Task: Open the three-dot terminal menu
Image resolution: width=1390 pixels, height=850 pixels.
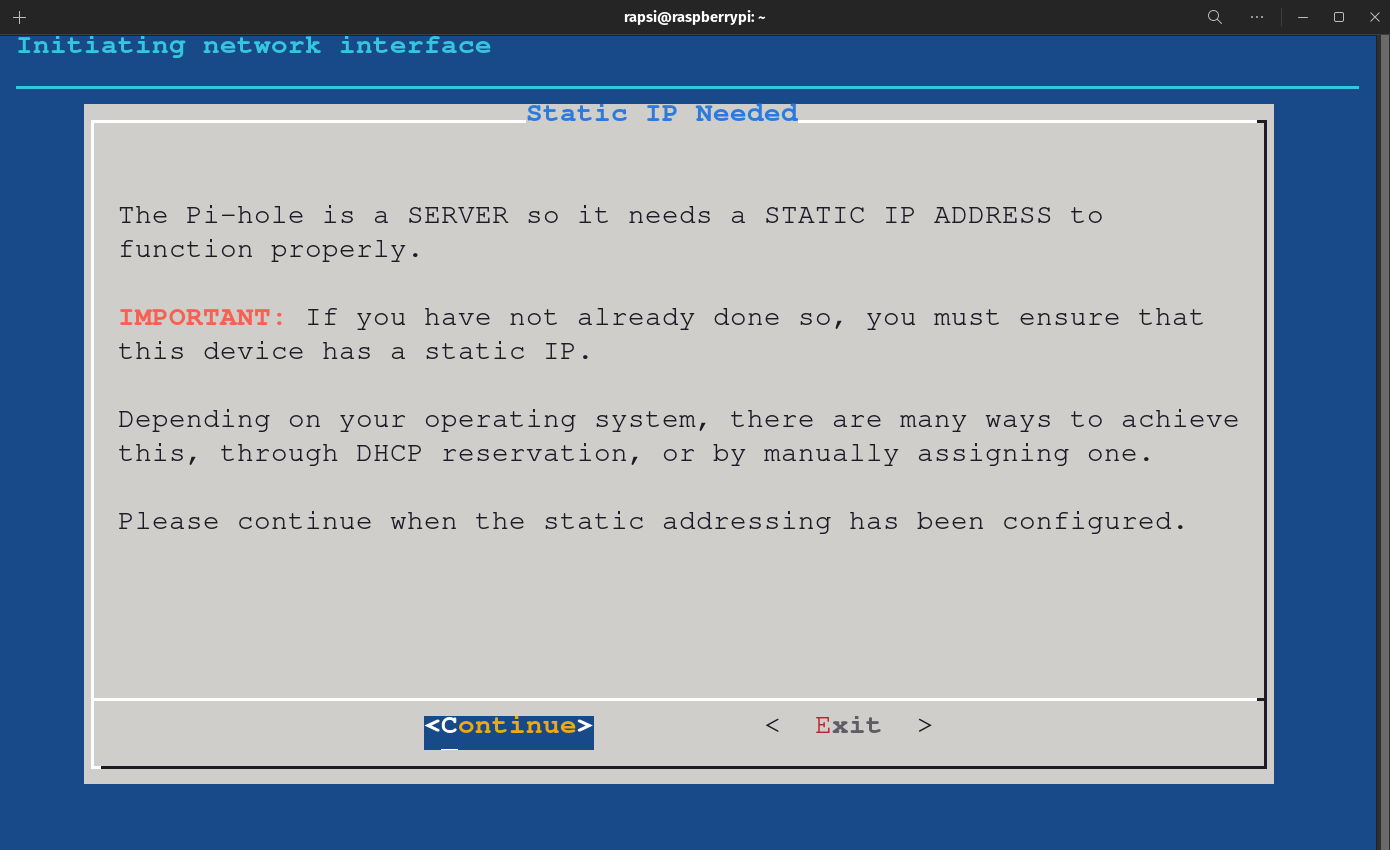Action: point(1258,17)
